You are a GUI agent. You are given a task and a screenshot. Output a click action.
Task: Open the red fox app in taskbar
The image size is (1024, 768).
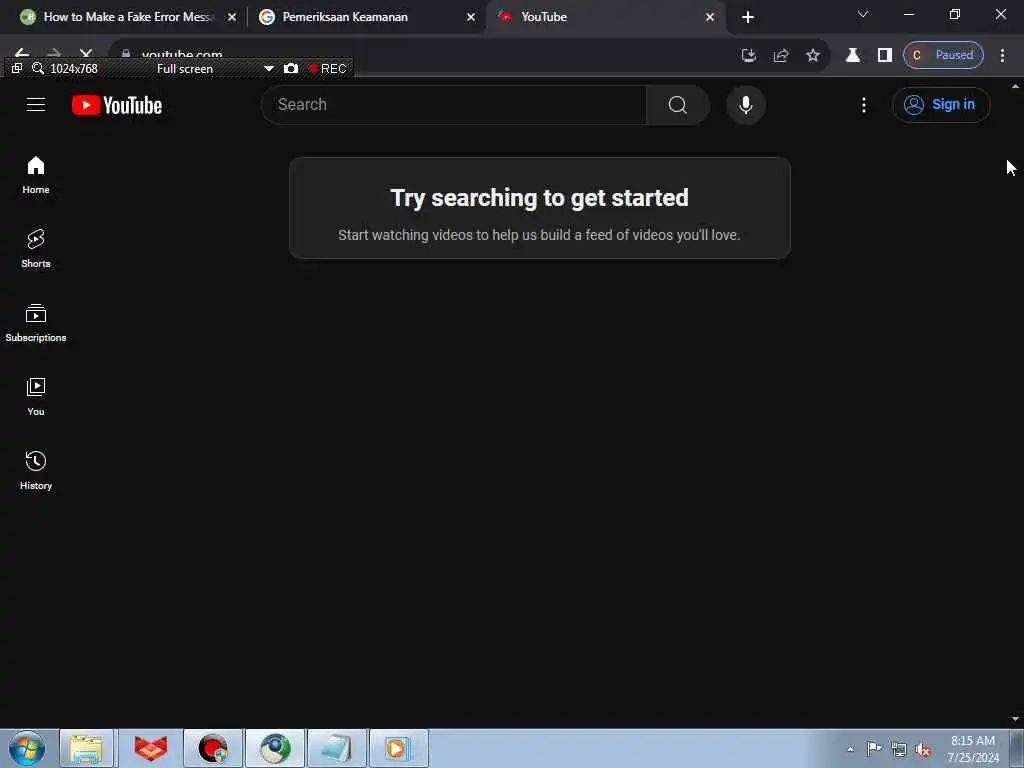point(150,748)
